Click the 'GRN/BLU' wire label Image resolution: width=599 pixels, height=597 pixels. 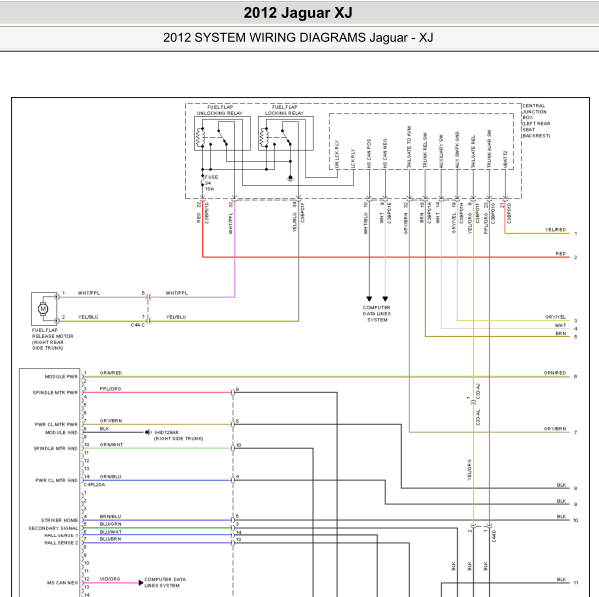[x=110, y=476]
